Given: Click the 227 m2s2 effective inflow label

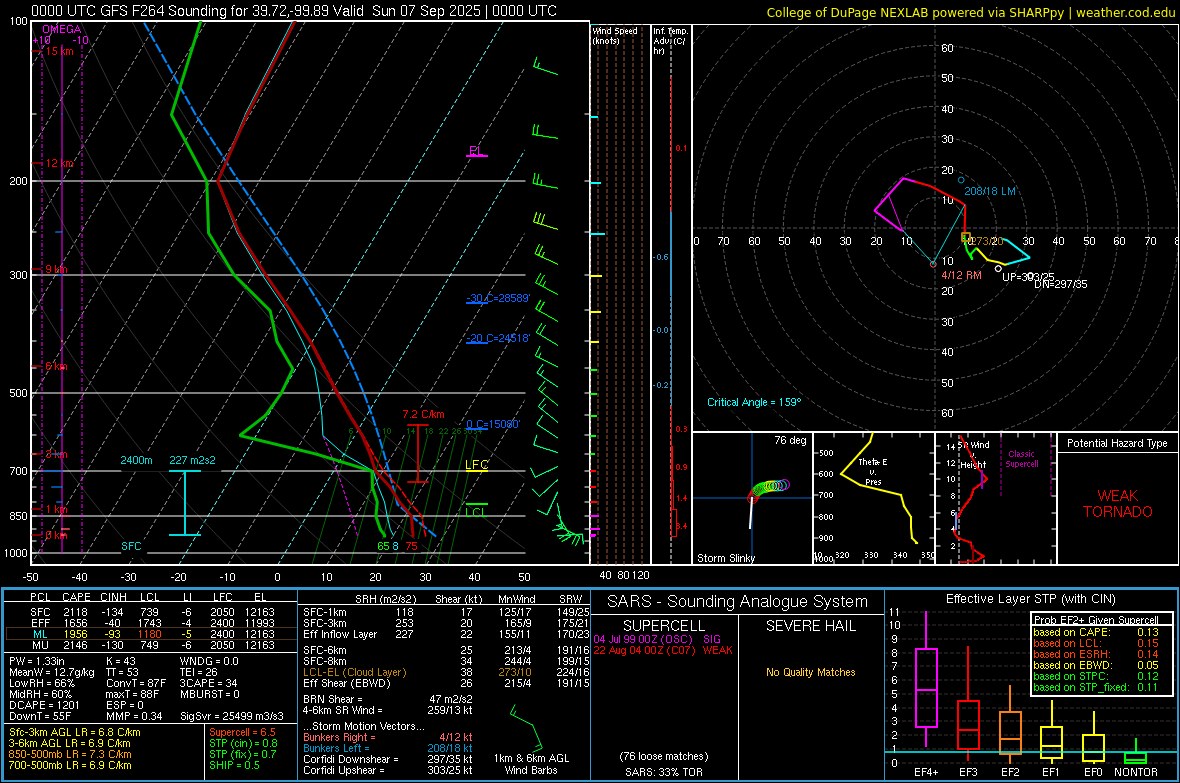Looking at the screenshot, I should click(192, 460).
